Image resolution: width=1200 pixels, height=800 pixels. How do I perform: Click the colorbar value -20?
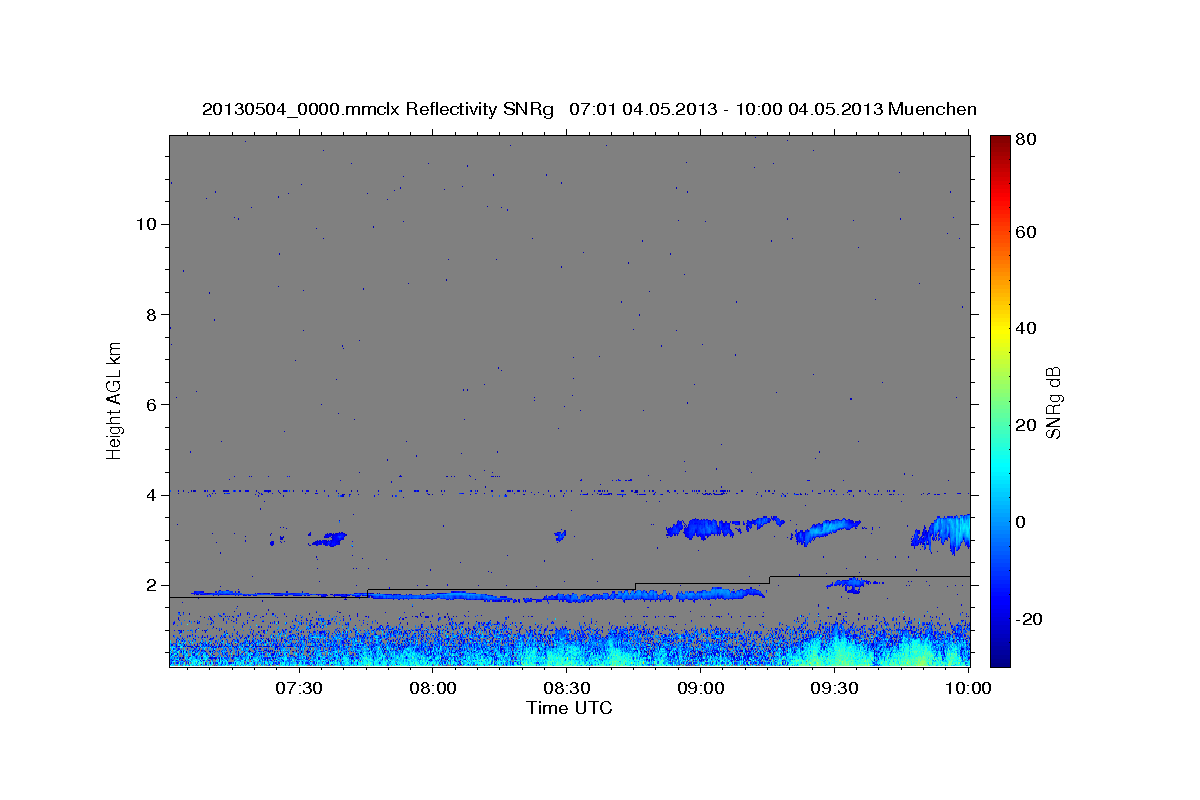(1028, 620)
